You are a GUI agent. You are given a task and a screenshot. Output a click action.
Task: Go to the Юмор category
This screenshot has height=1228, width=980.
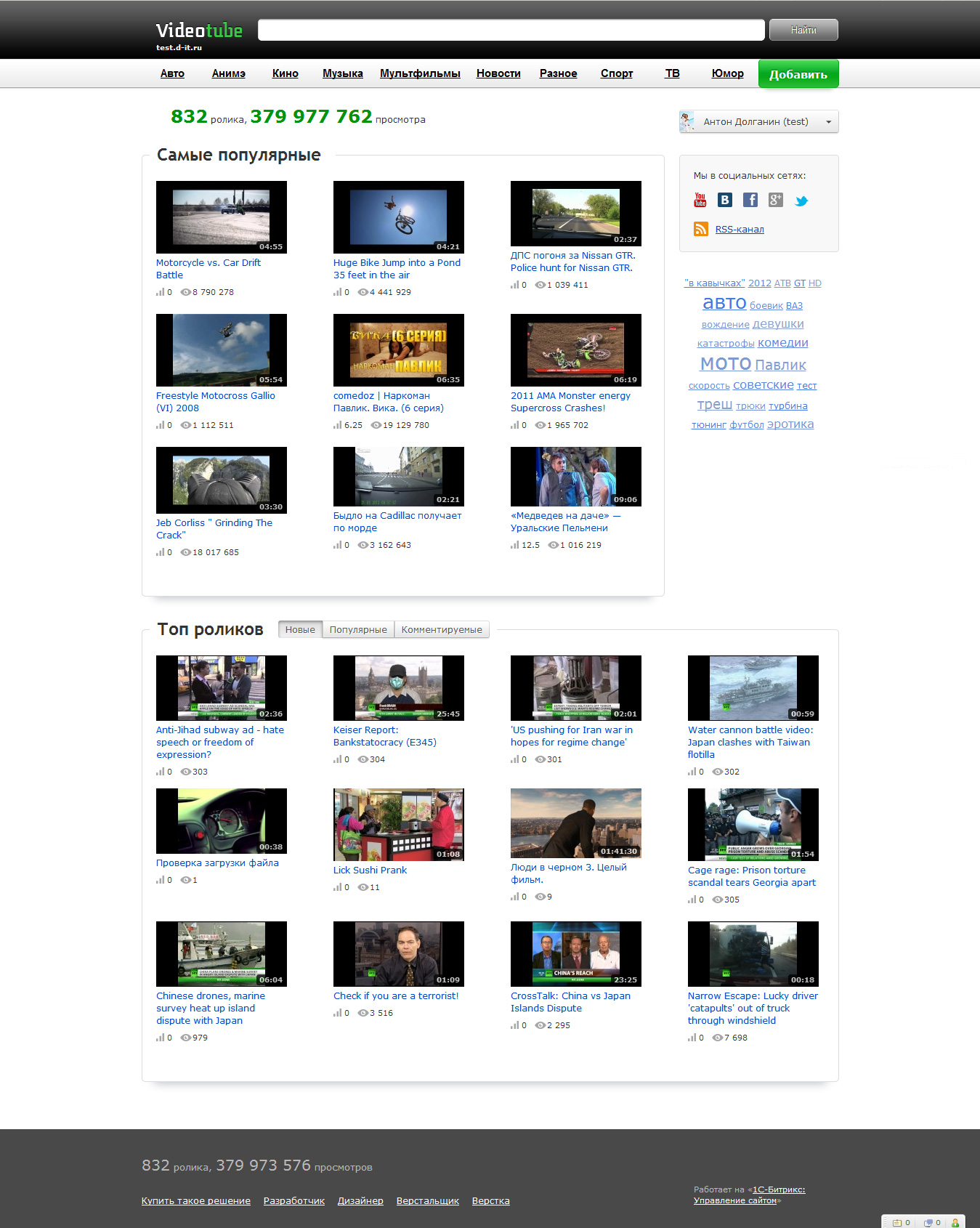pos(727,73)
